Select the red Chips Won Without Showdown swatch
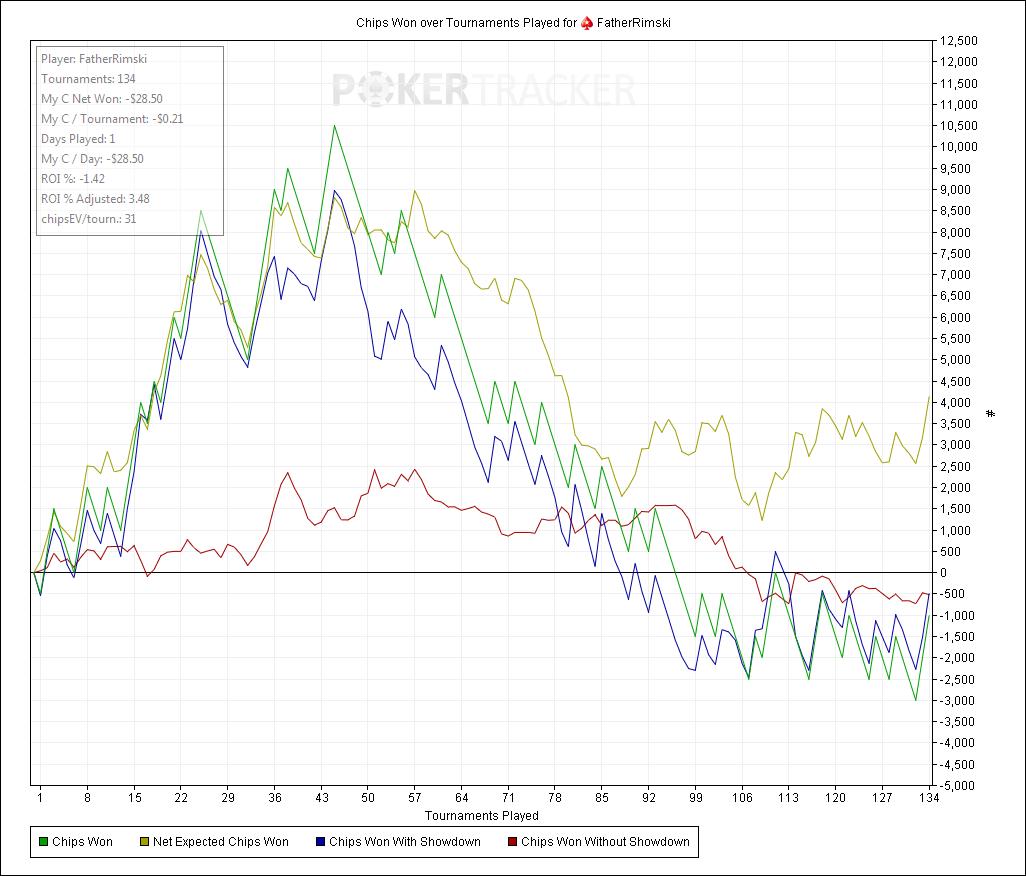 tap(511, 842)
